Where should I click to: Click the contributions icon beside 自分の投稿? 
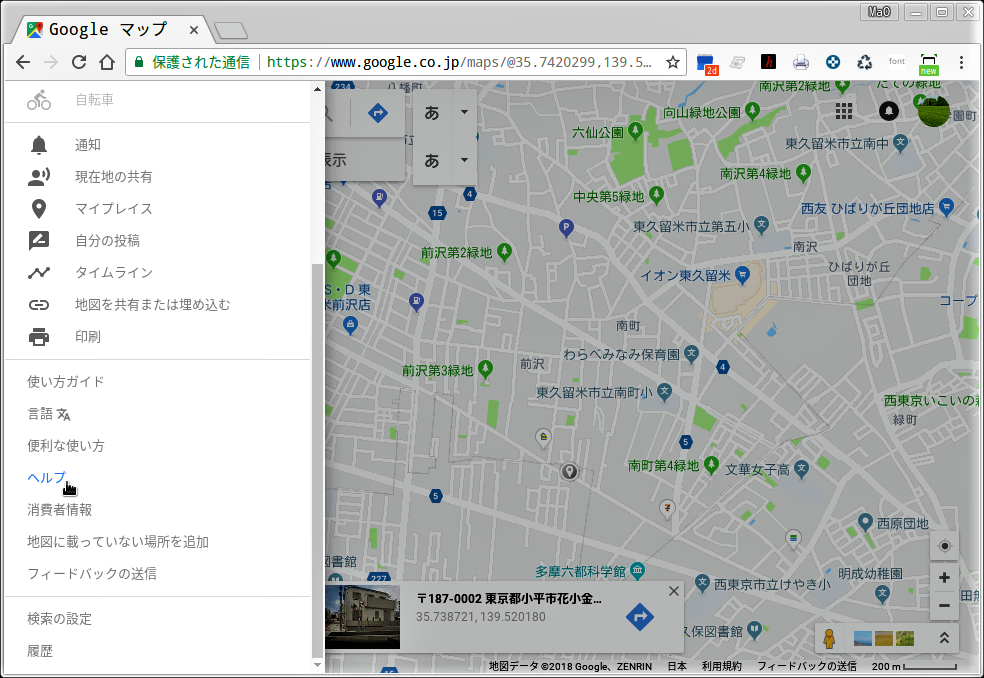[39, 240]
